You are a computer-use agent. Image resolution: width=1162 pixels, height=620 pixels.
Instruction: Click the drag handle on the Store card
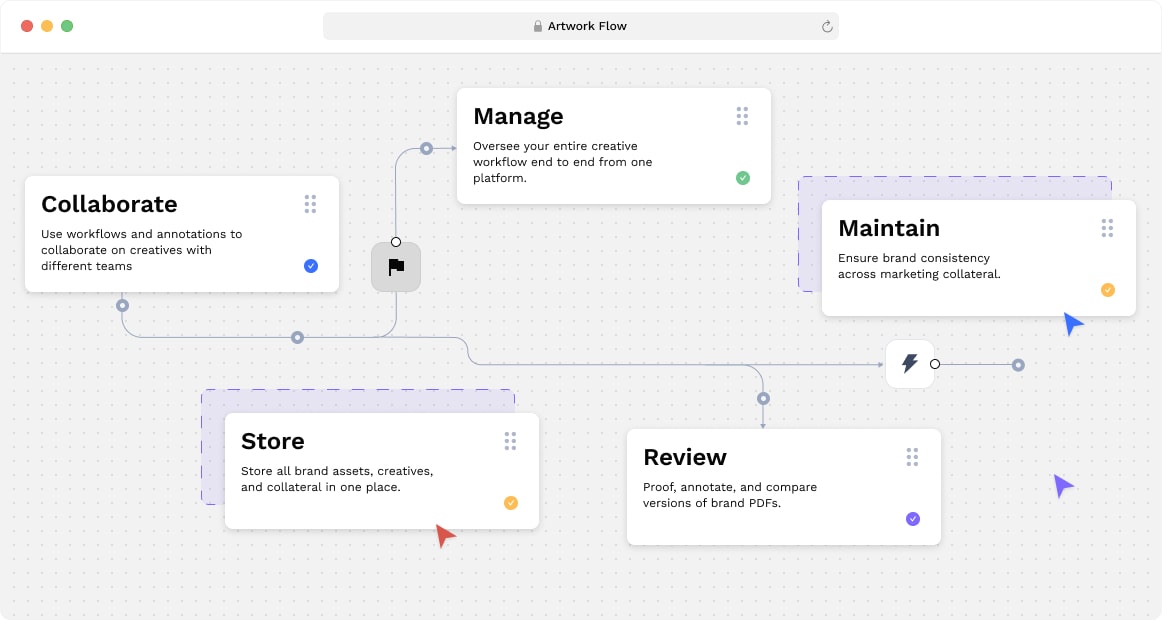(510, 440)
